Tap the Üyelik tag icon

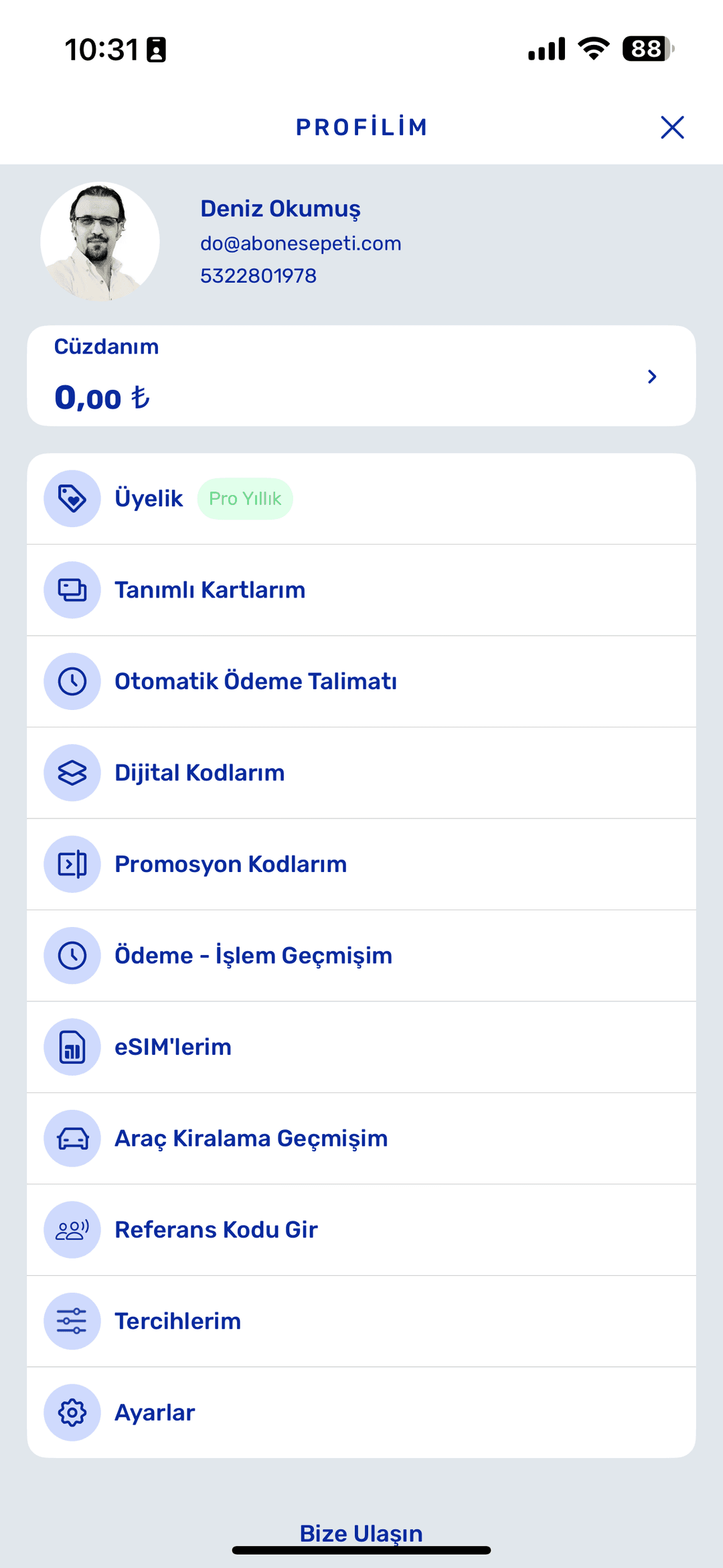pos(72,498)
